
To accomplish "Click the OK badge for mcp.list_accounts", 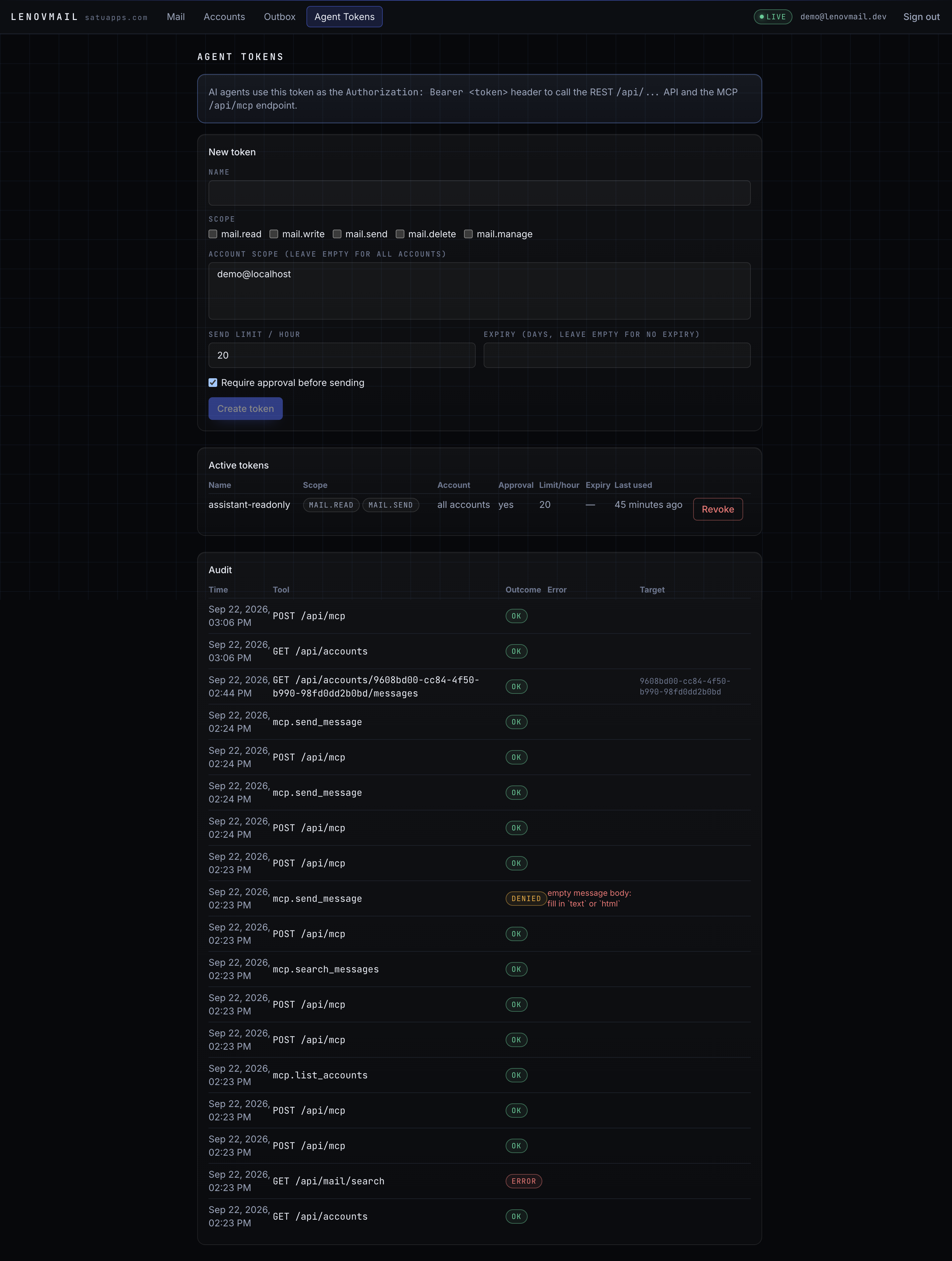I will (x=516, y=1075).
